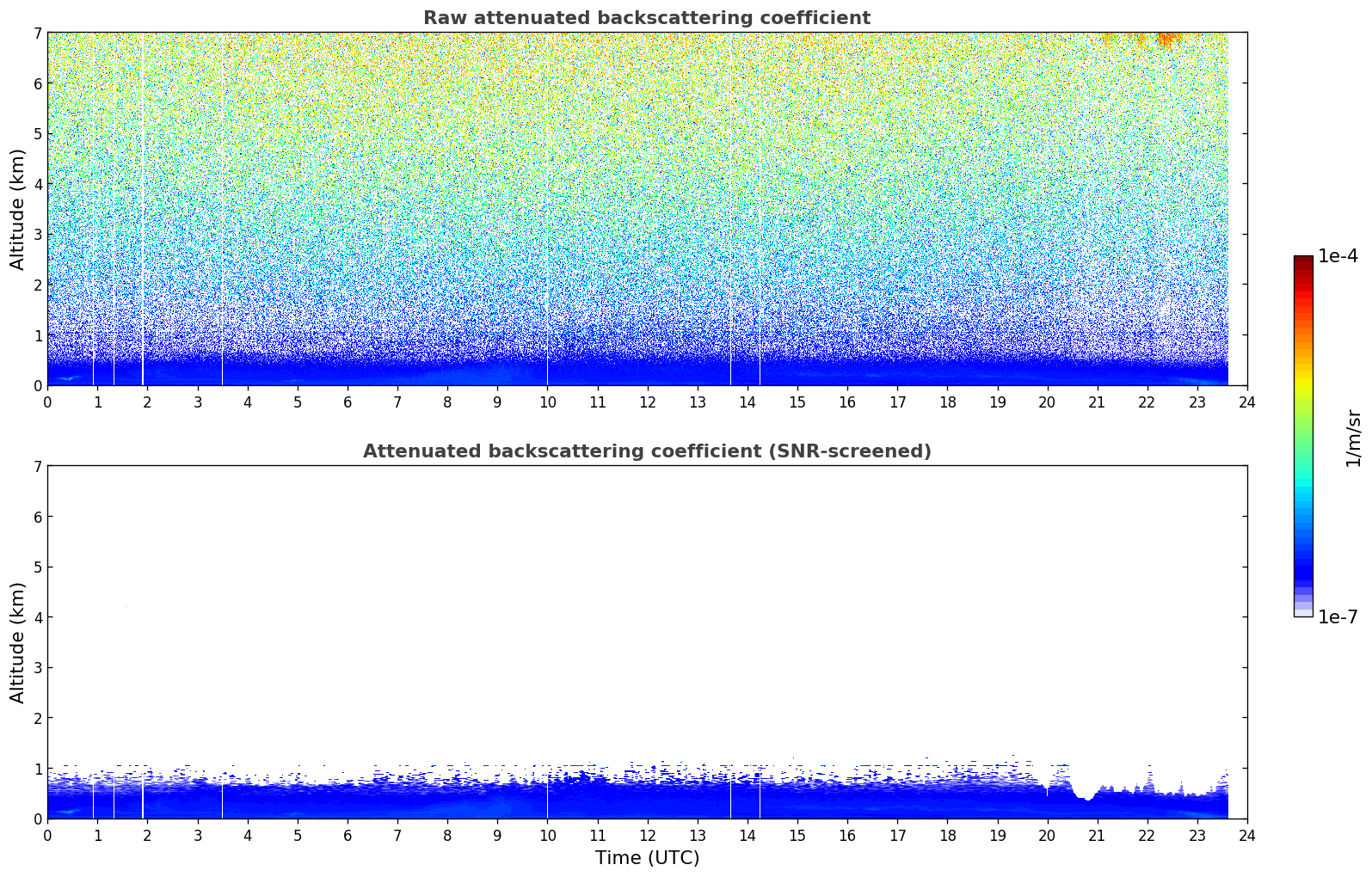Click the top plot's "Altitude (km)" label
This screenshot has width=1372, height=877.
(18, 209)
